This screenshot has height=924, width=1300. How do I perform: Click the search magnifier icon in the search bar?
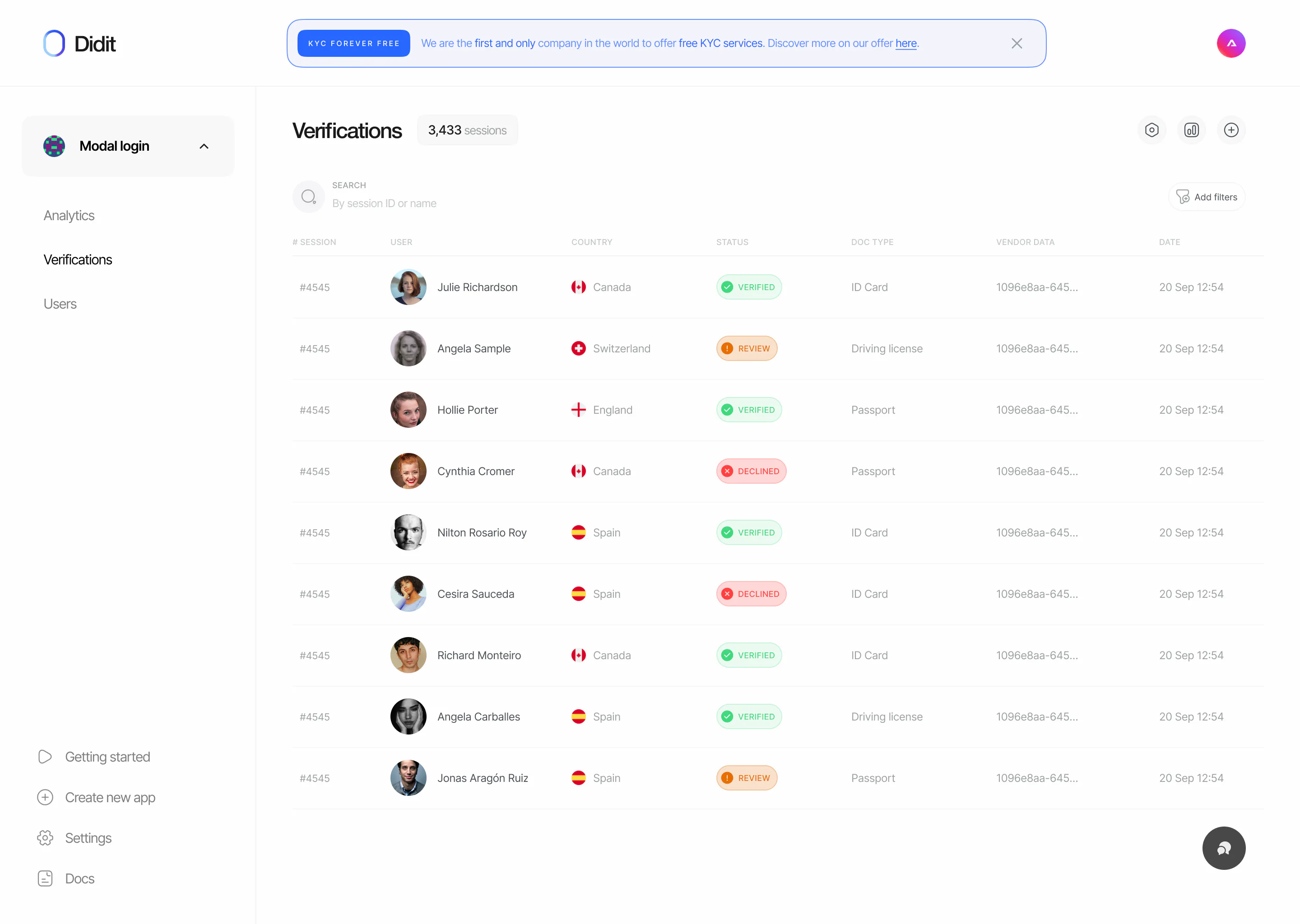point(308,196)
